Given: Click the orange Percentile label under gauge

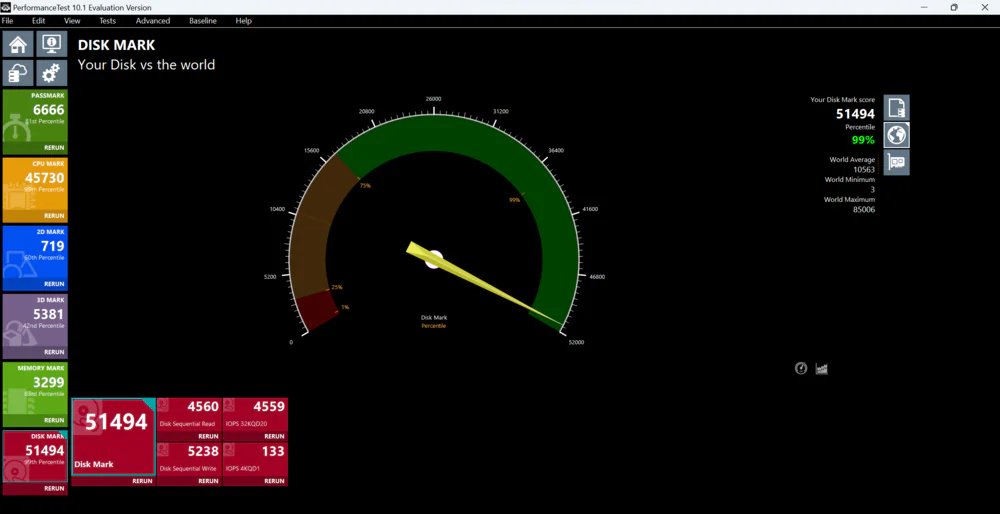Looking at the screenshot, I should [x=434, y=326].
